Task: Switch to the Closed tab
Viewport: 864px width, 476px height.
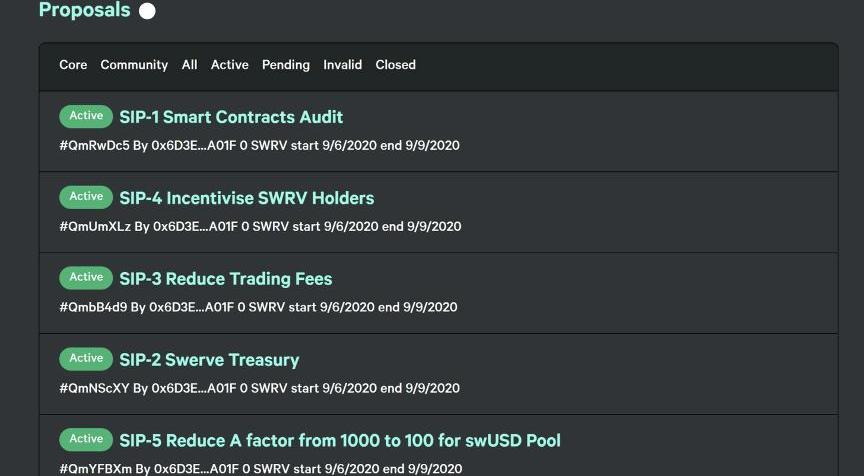Action: [x=395, y=65]
